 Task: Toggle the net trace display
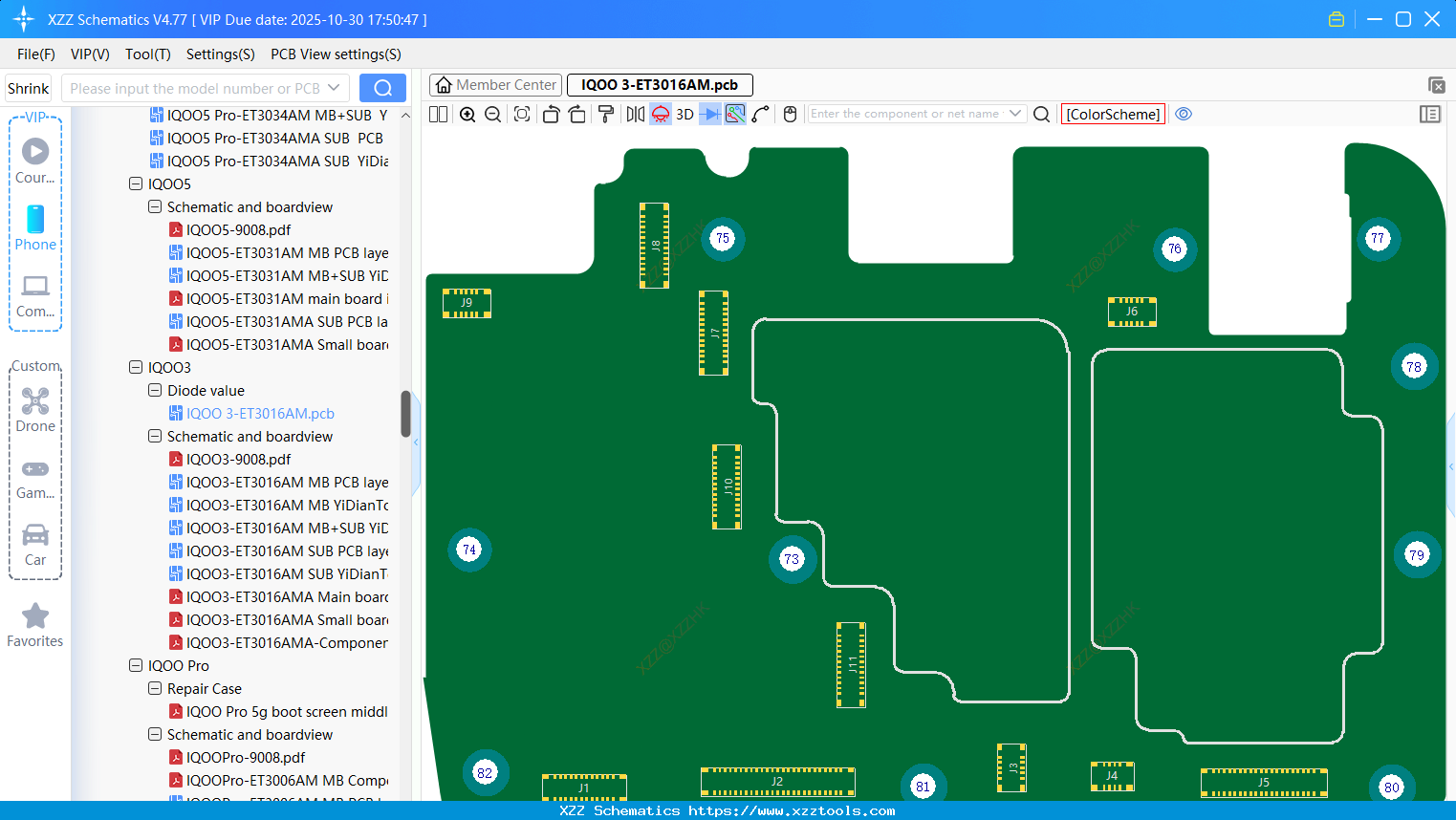735,115
